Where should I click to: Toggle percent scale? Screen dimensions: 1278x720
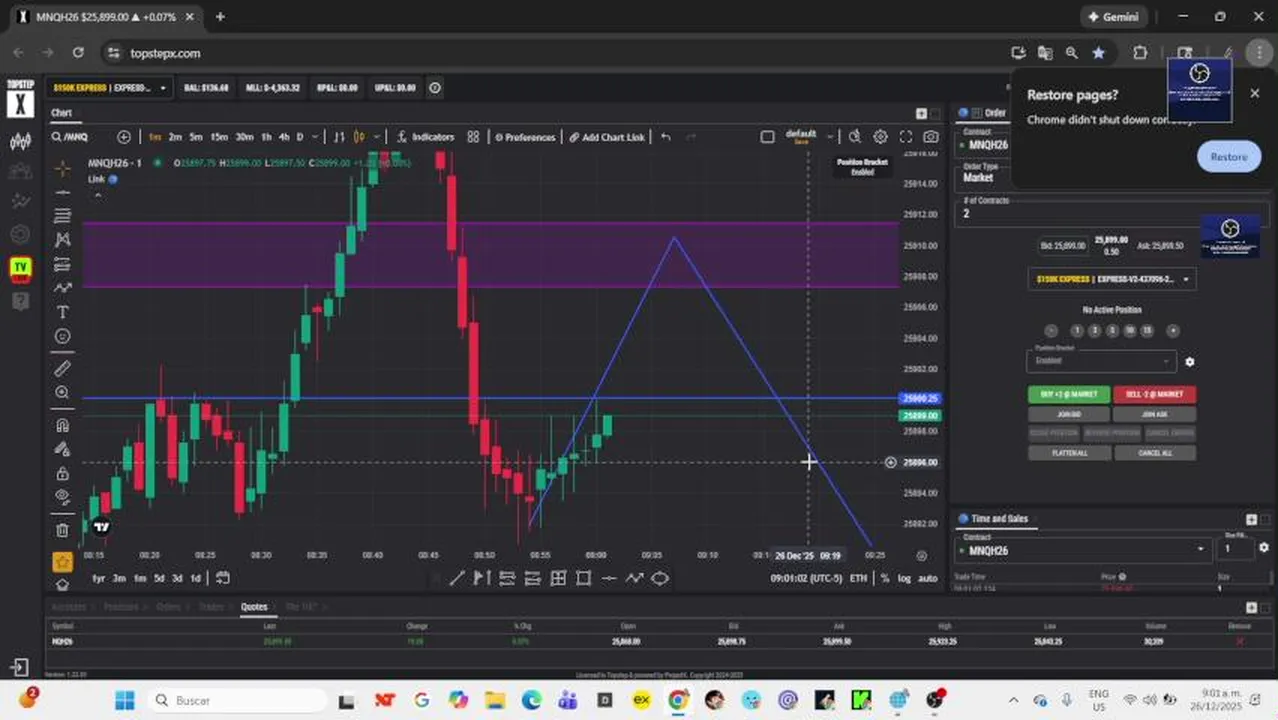coord(884,578)
